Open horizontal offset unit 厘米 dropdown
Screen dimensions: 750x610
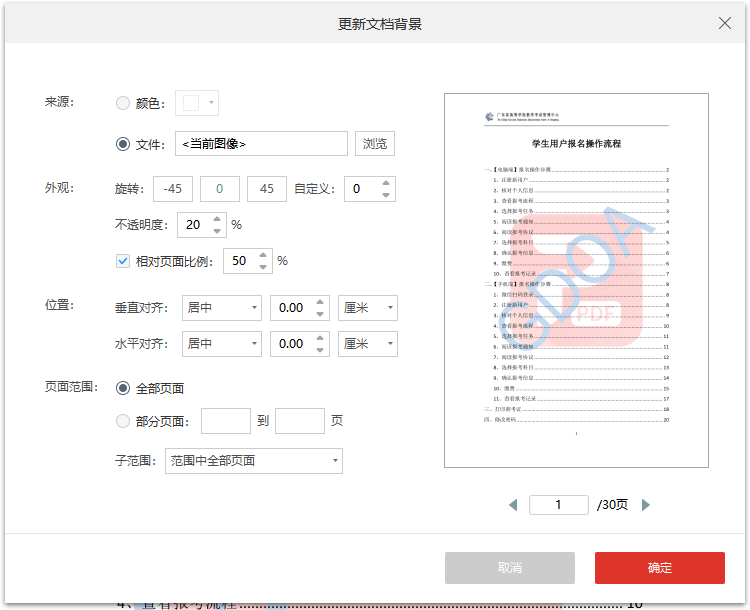368,344
